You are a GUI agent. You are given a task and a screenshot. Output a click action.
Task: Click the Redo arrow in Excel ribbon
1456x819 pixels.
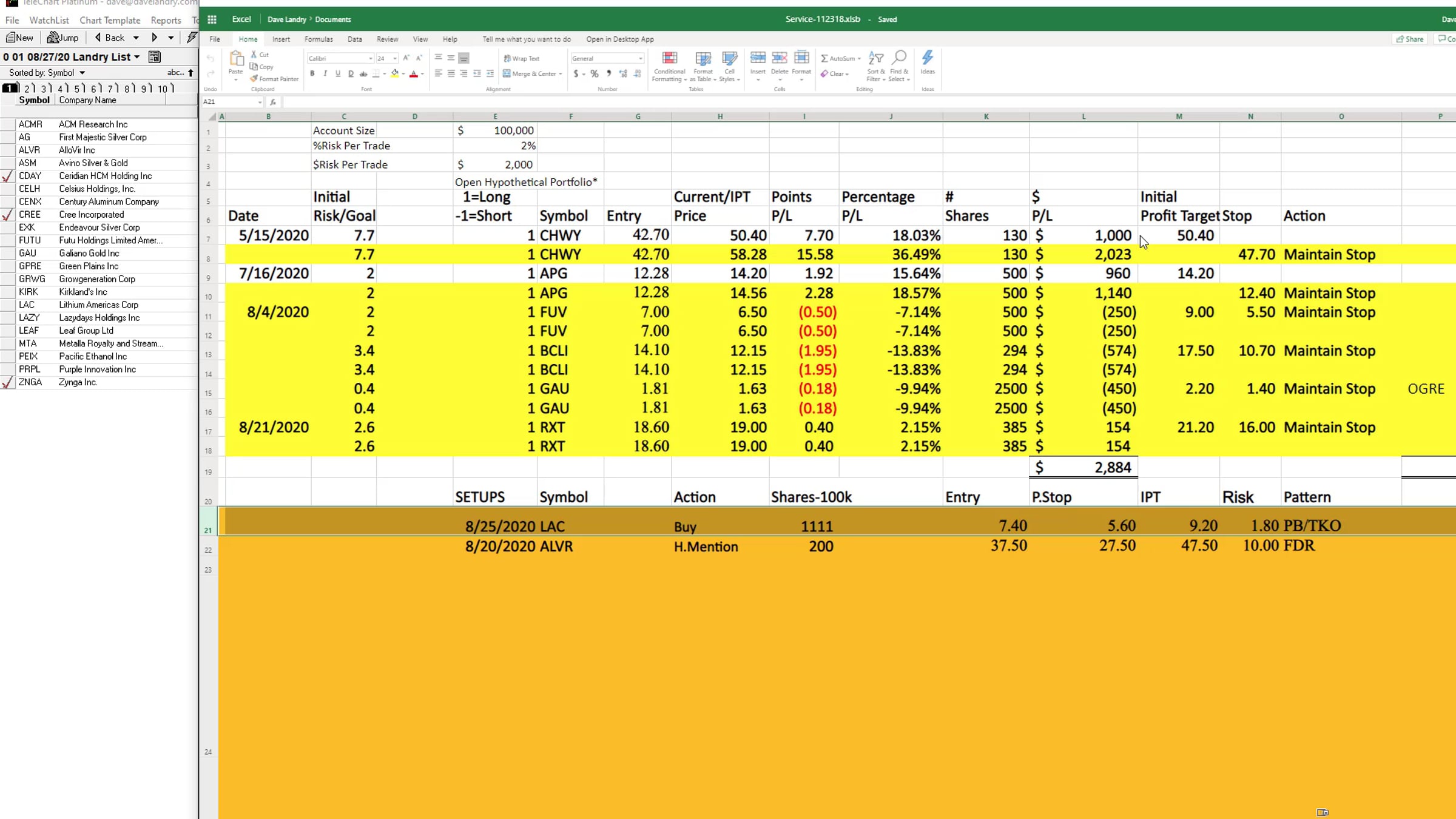point(211,73)
